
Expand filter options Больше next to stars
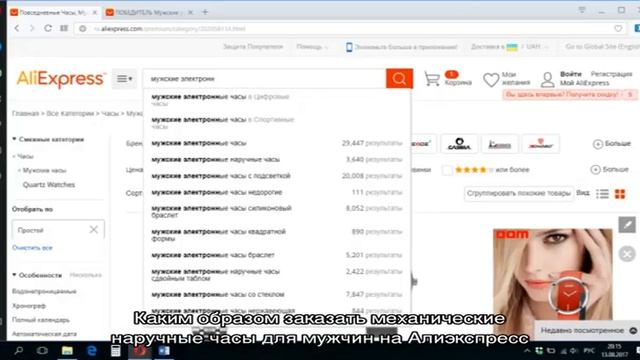609,169
